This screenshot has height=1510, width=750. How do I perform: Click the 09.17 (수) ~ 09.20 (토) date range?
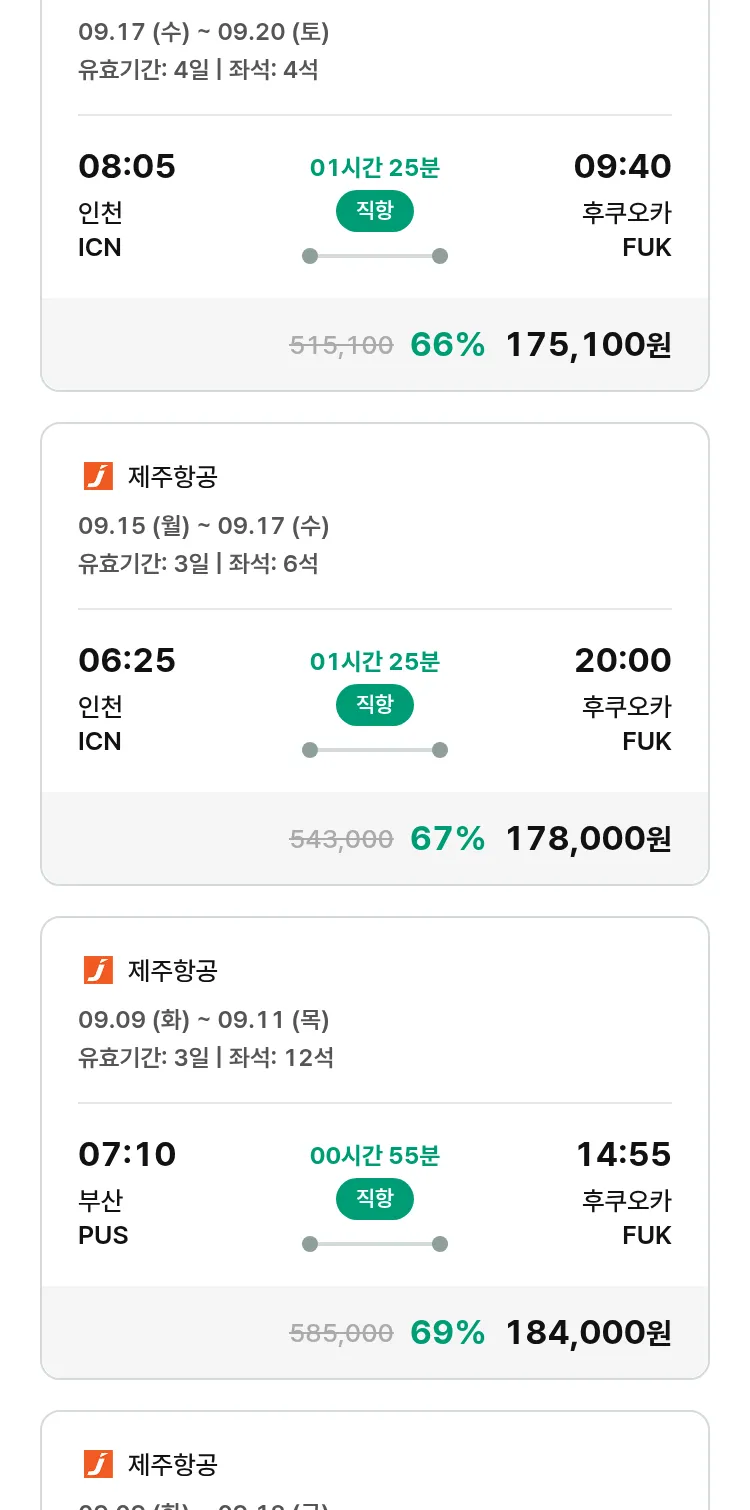coord(204,32)
